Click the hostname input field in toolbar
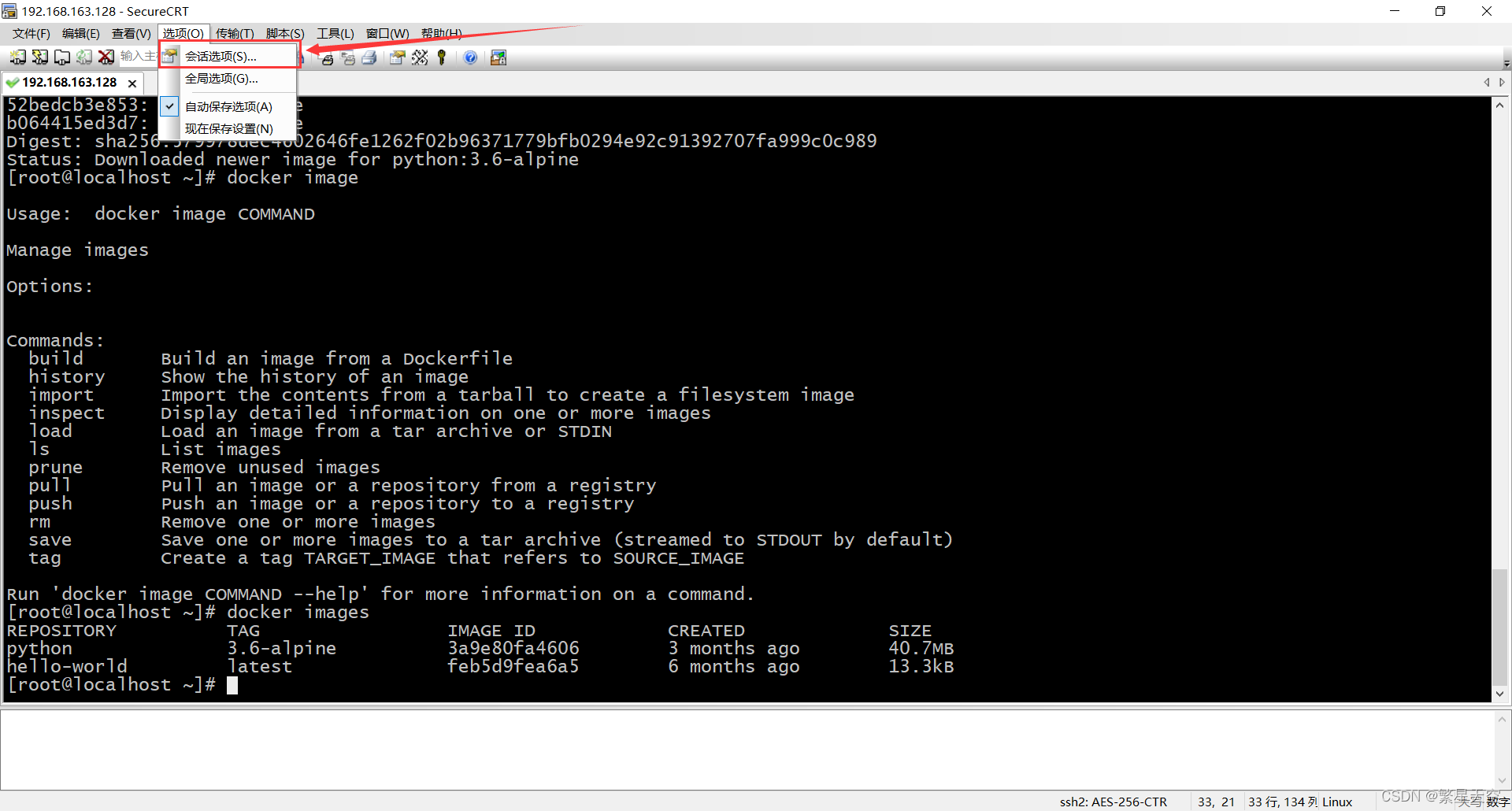Image resolution: width=1512 pixels, height=811 pixels. 138,57
